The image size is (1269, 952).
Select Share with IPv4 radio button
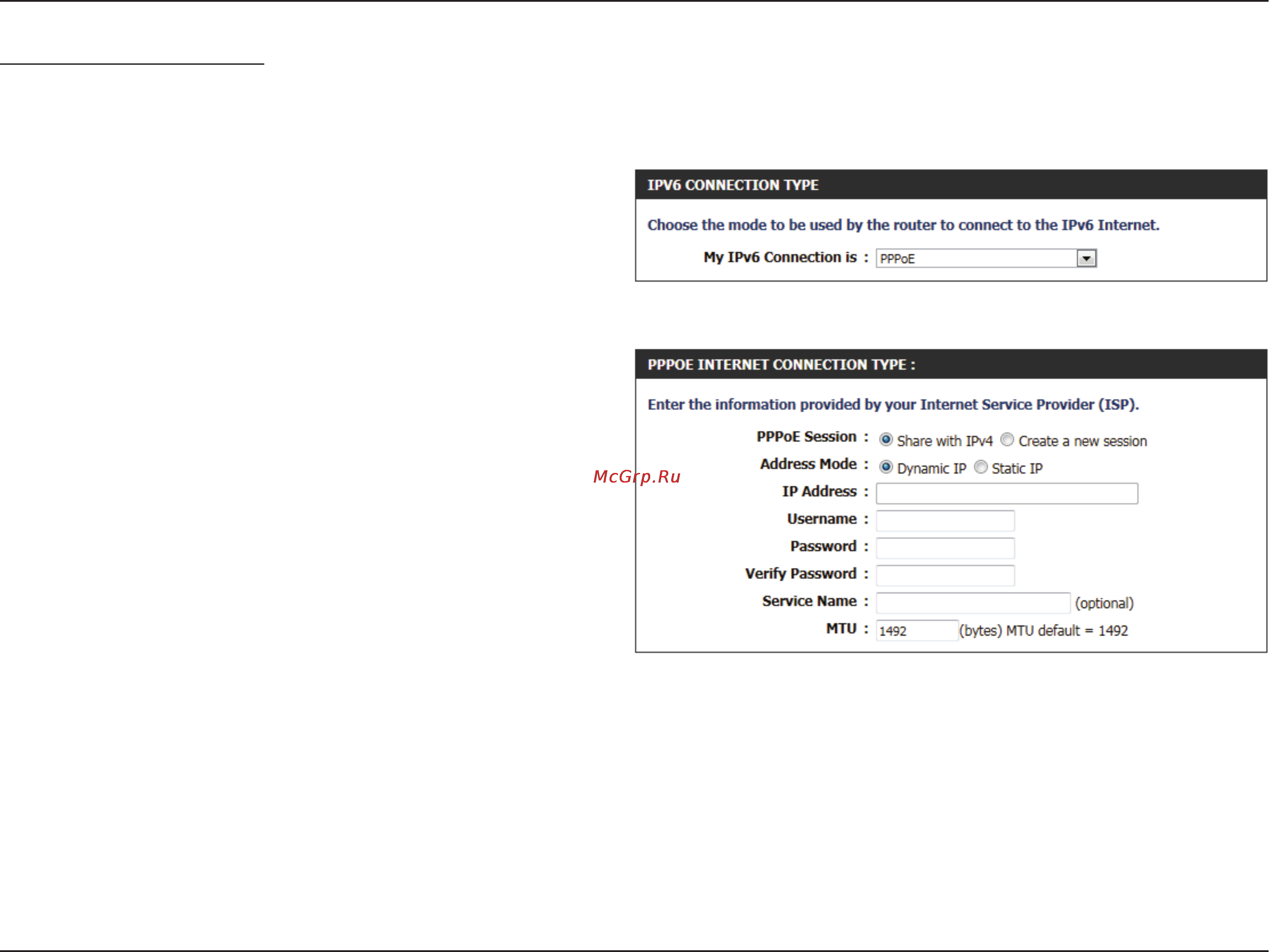(x=886, y=440)
